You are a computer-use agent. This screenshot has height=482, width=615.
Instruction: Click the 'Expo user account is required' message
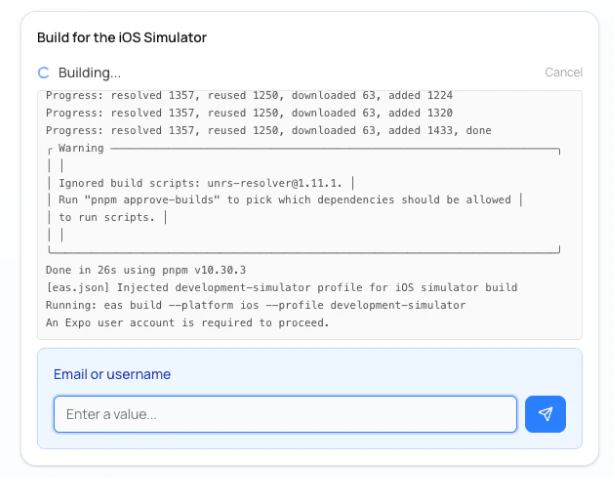[x=188, y=322]
